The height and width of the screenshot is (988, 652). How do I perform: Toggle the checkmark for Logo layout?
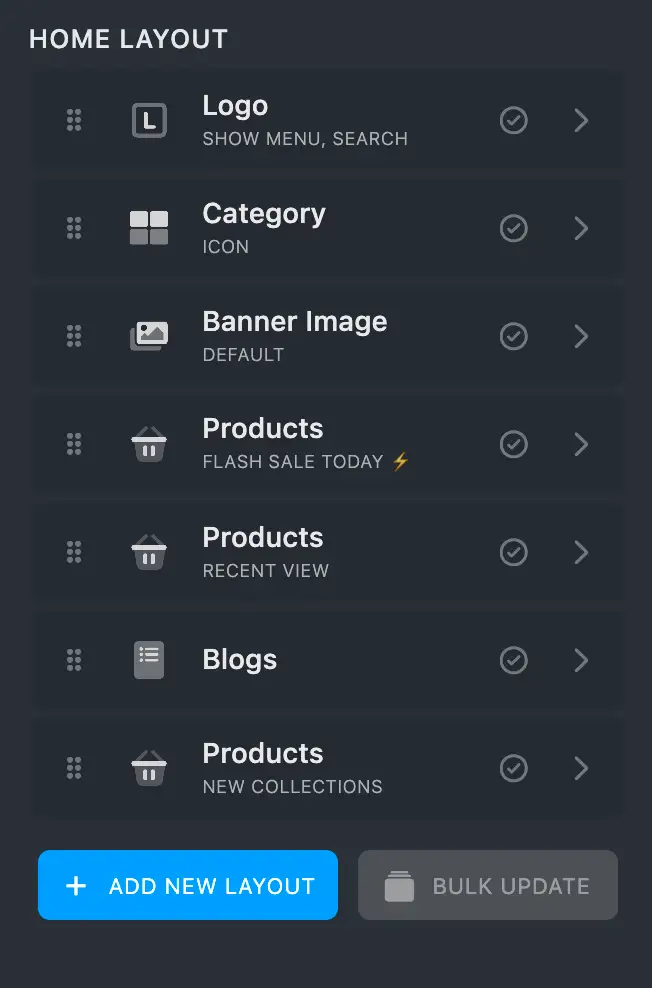[x=514, y=121]
